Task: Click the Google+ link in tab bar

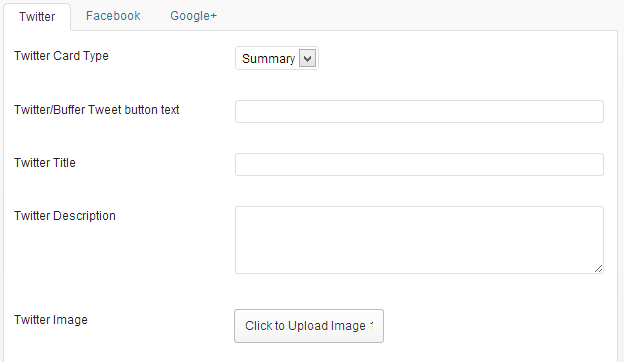Action: coord(193,16)
